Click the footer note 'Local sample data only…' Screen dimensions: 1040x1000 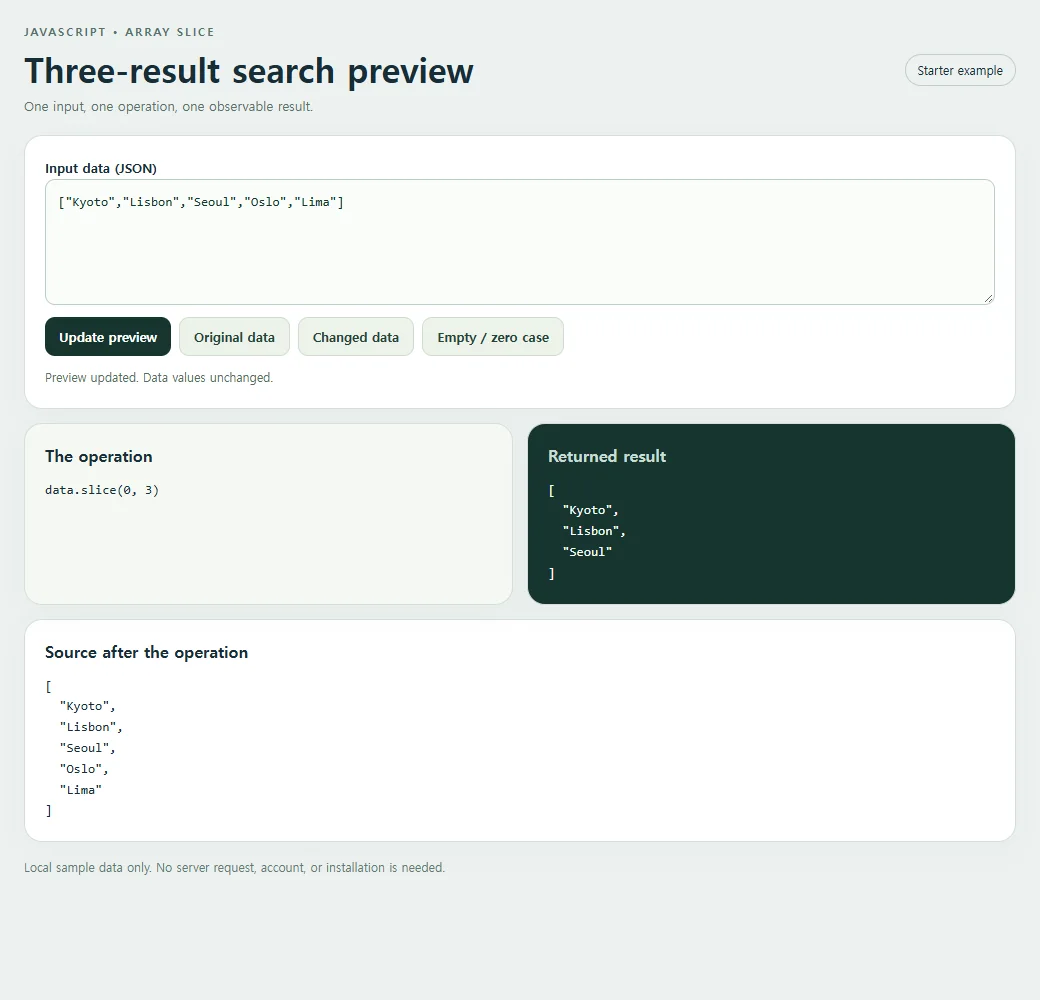click(x=235, y=867)
